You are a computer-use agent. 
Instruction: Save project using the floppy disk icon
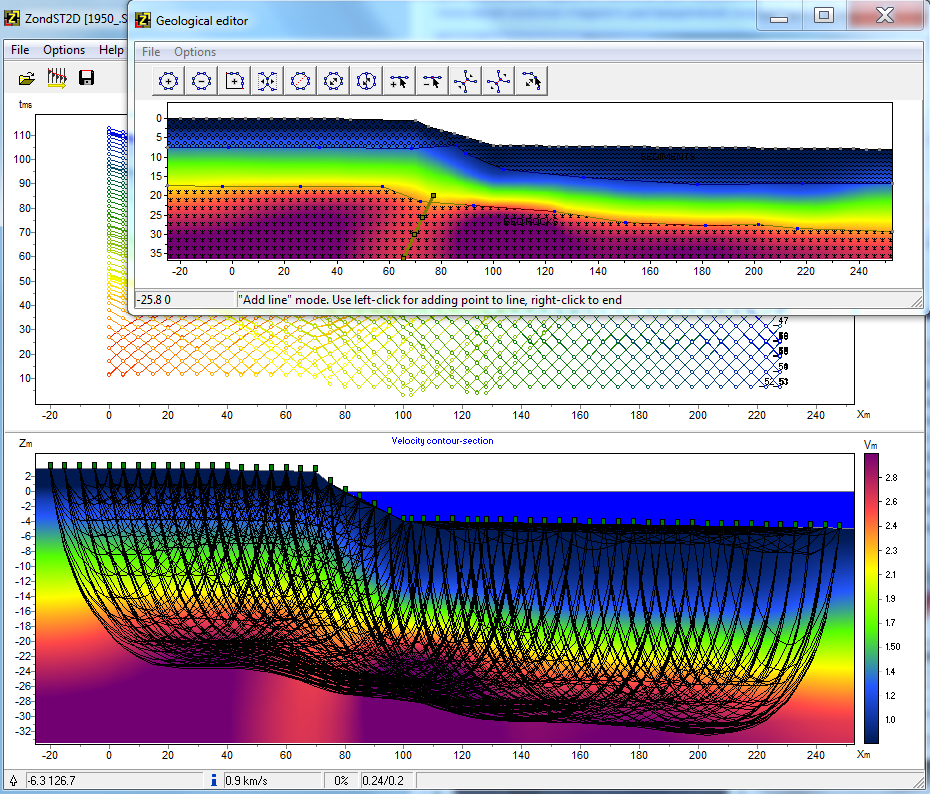(x=87, y=78)
